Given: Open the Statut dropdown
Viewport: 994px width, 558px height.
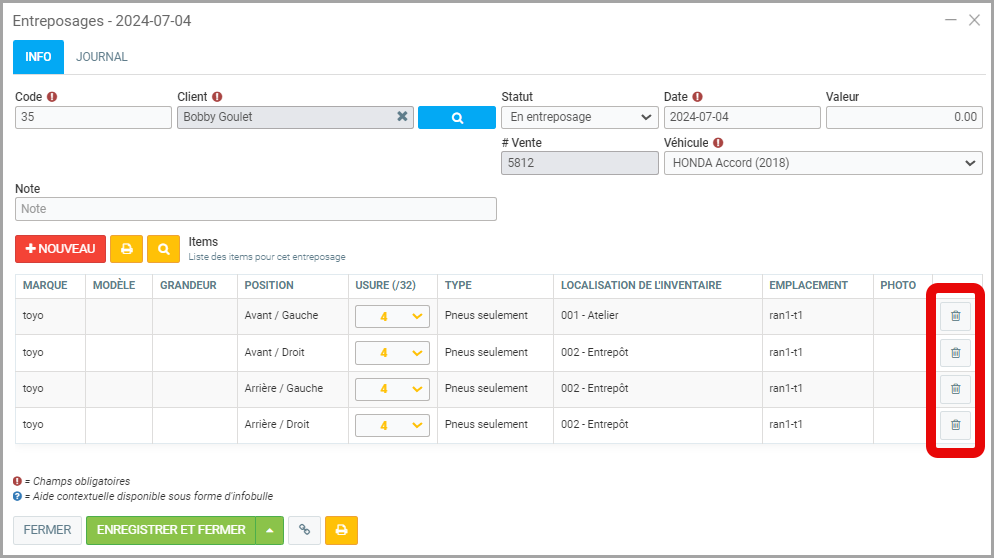Looking at the screenshot, I should pyautogui.click(x=578, y=117).
